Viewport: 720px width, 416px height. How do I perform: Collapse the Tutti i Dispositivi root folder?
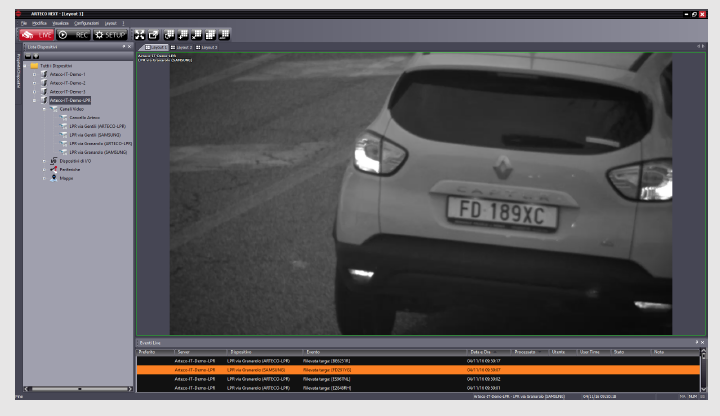(25, 66)
